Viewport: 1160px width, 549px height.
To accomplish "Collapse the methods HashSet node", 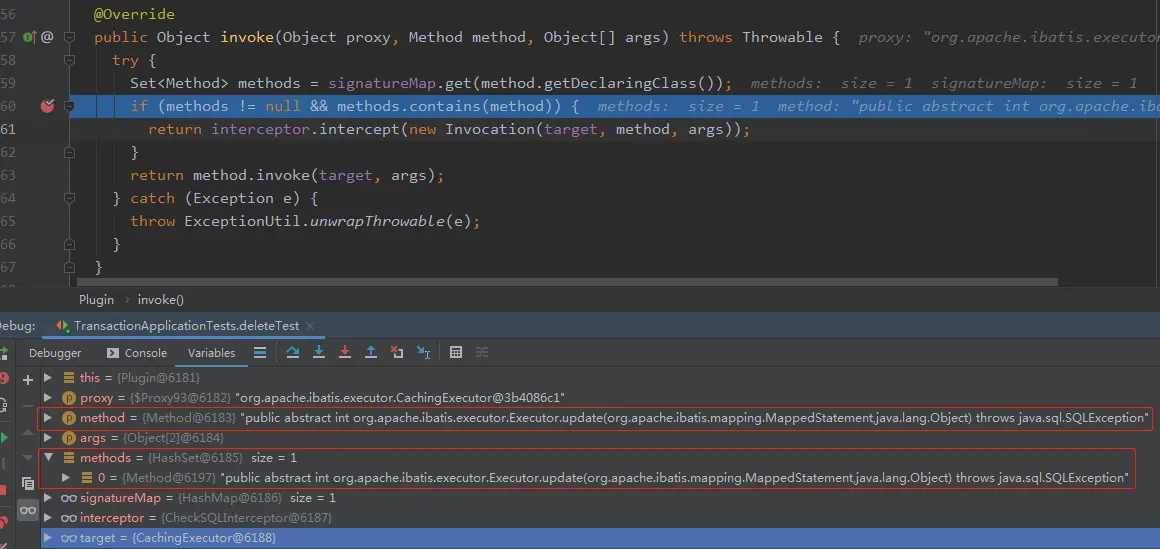I will [x=48, y=458].
